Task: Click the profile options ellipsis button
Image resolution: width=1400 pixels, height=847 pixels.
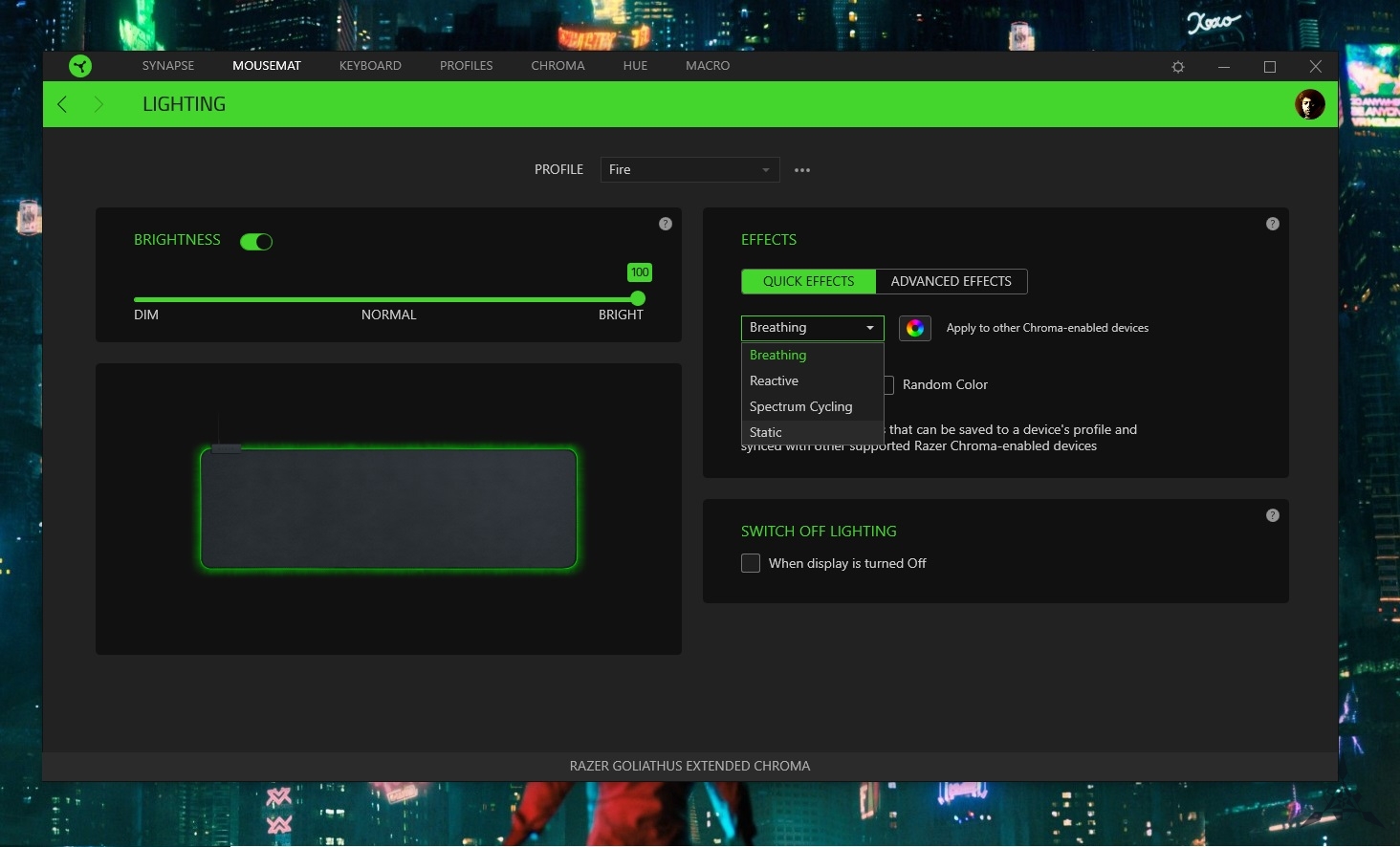Action: pyautogui.click(x=801, y=169)
